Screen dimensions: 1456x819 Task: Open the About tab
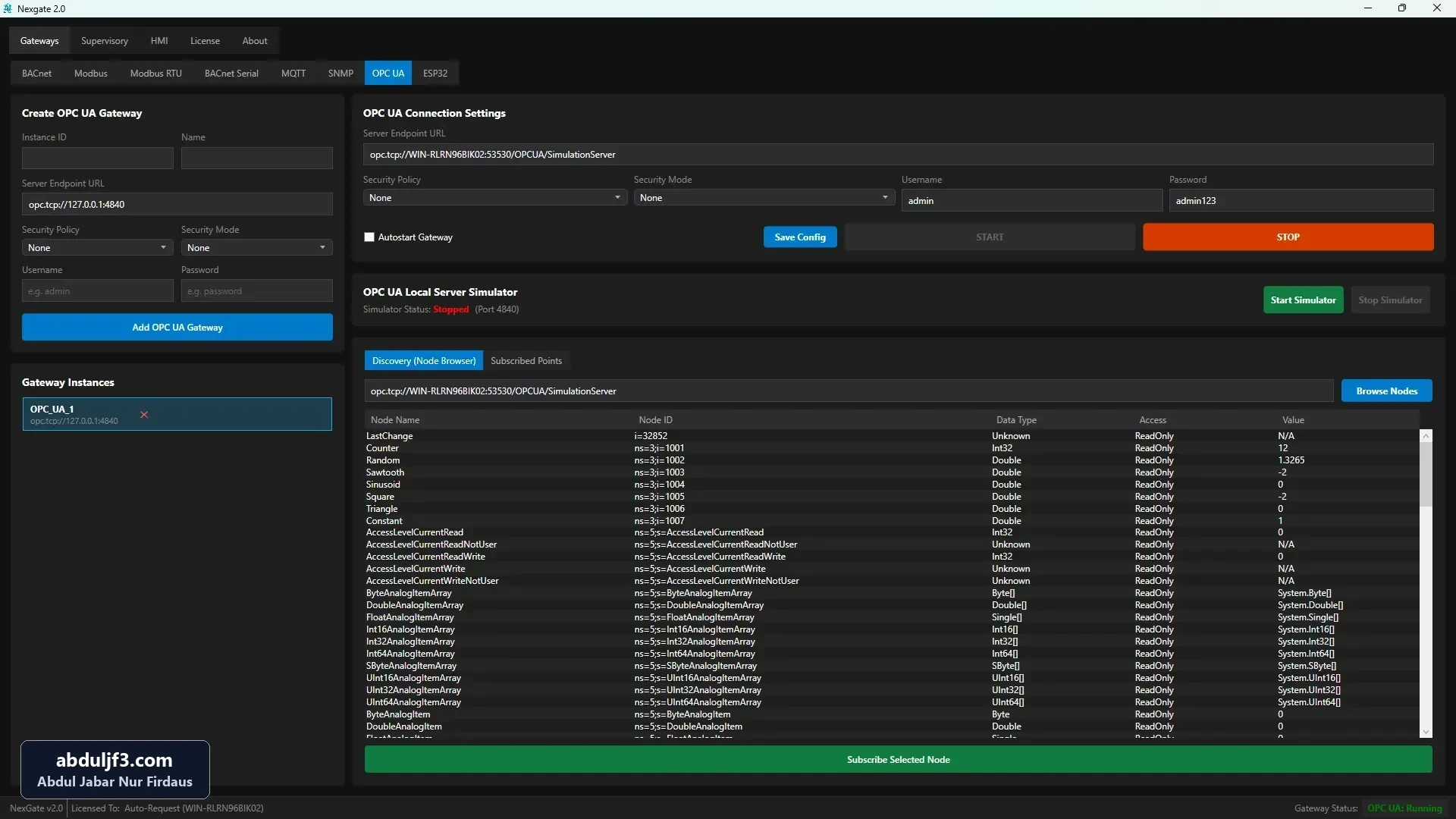click(x=255, y=41)
